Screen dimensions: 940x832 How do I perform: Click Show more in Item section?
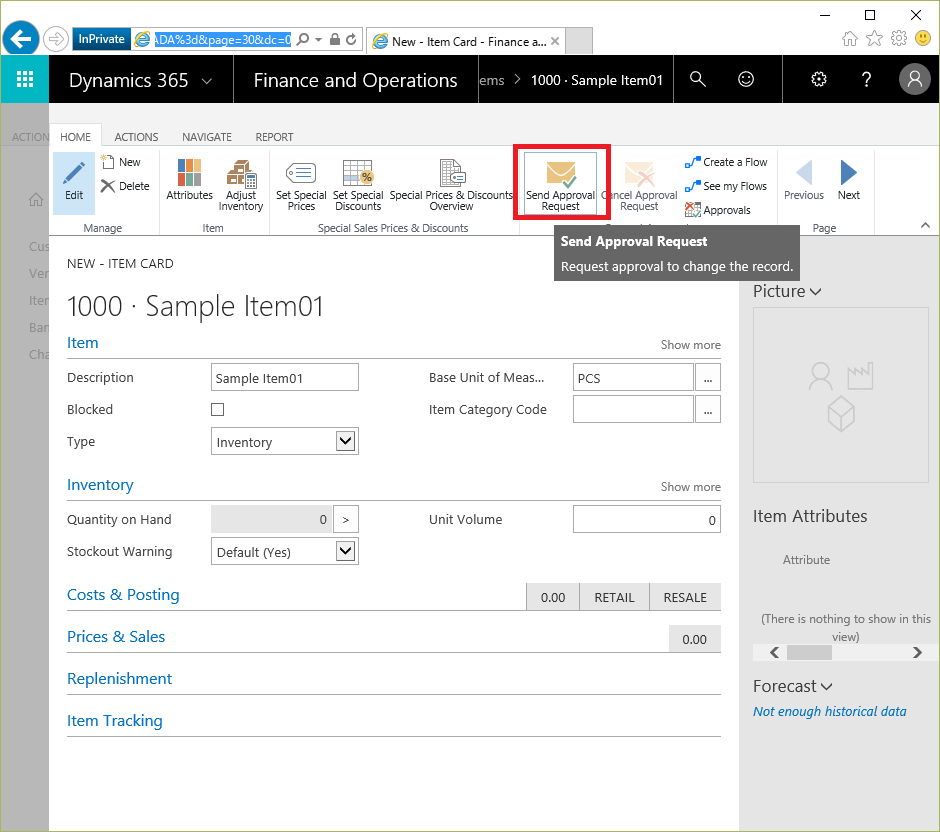[x=691, y=345]
